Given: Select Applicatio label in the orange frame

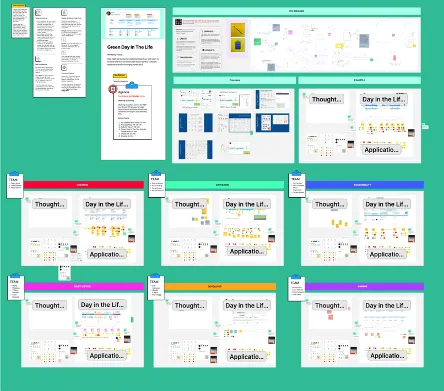Looking at the screenshot, I should click(x=247, y=357).
